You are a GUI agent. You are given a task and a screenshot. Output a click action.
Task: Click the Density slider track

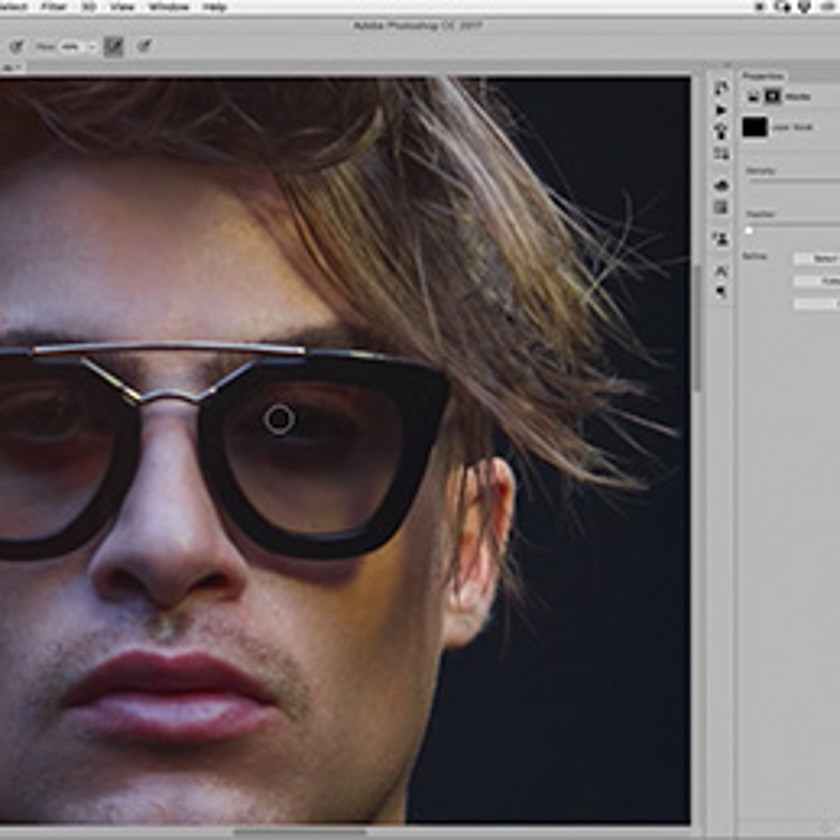(x=794, y=182)
